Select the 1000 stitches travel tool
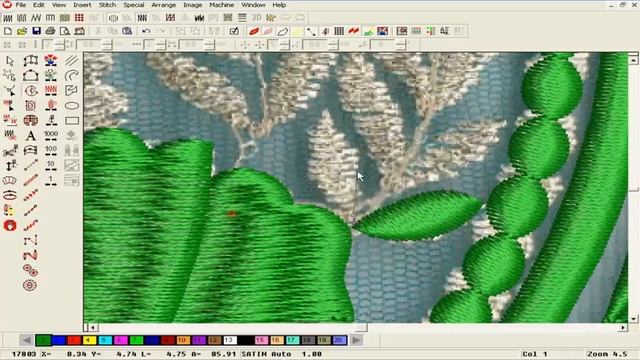Image resolution: width=640 pixels, height=360 pixels. pyautogui.click(x=51, y=136)
